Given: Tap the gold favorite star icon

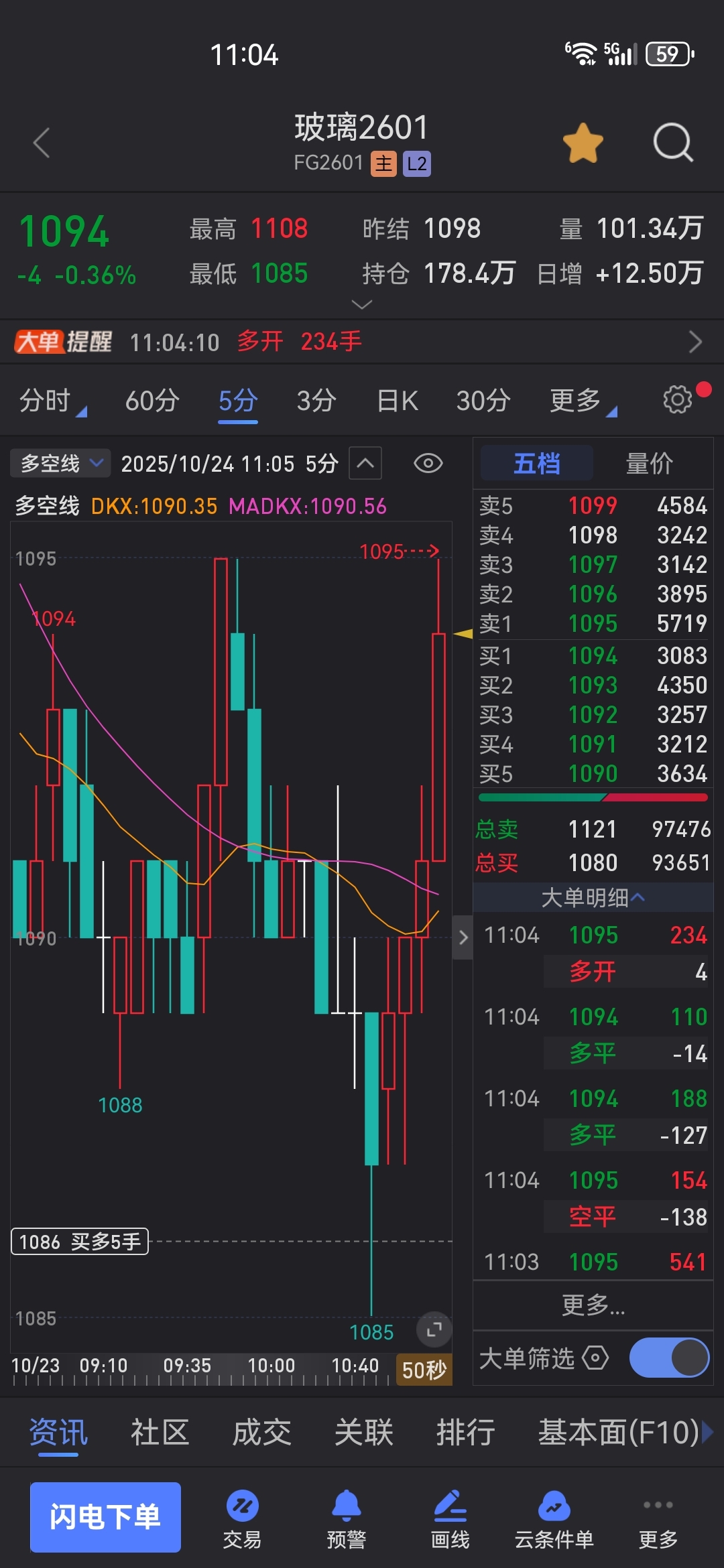Looking at the screenshot, I should [583, 143].
